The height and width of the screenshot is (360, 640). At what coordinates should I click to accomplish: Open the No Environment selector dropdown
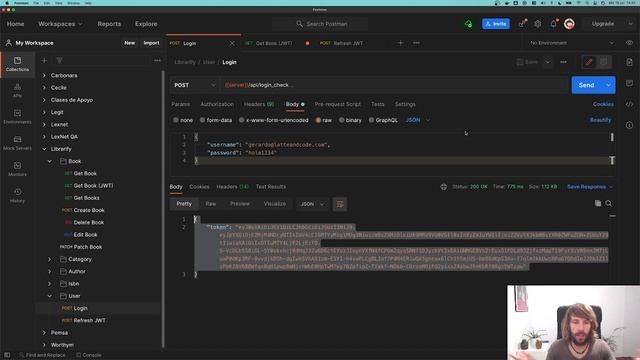pos(571,43)
